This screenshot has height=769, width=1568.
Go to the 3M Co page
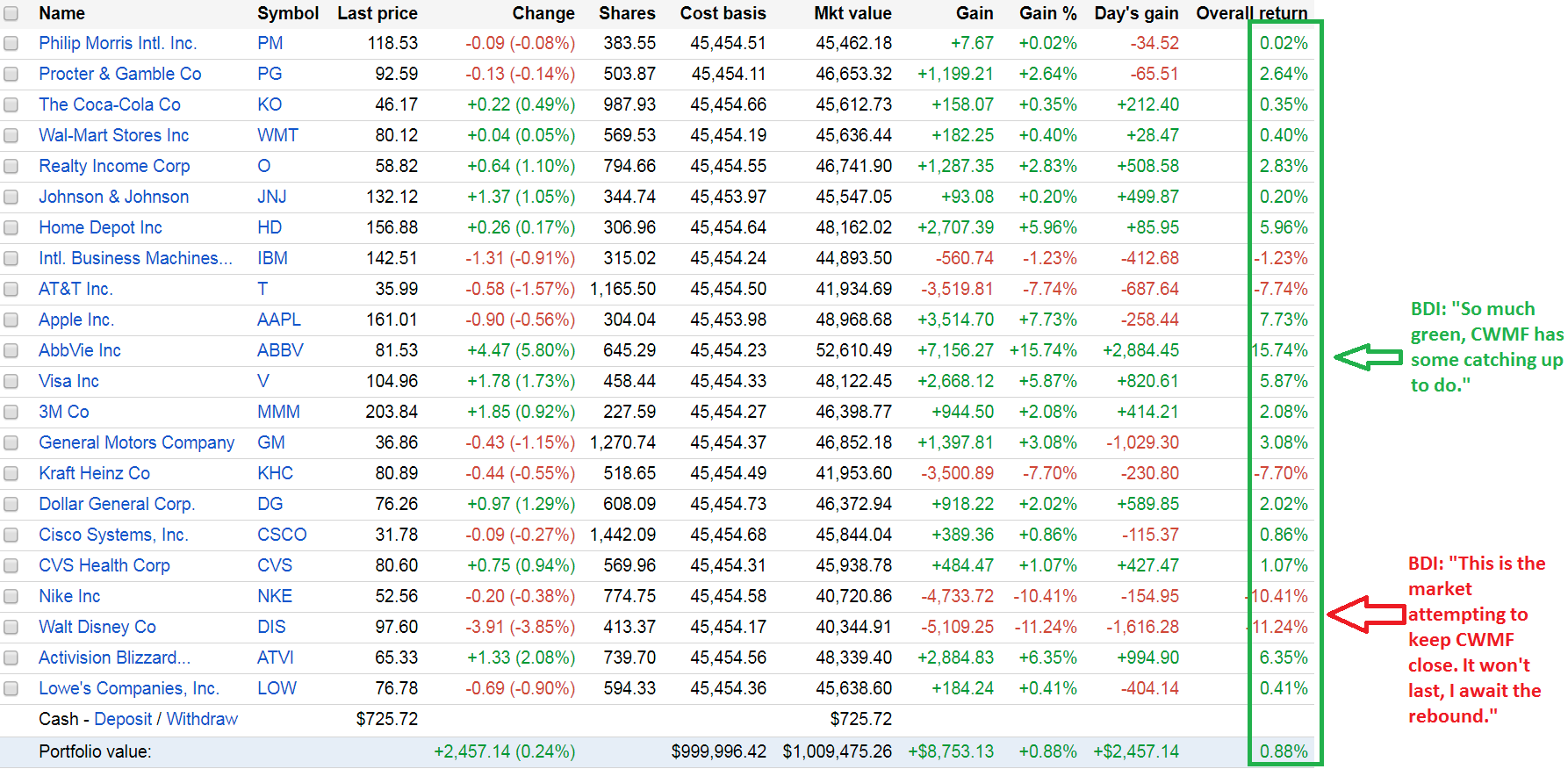(64, 412)
